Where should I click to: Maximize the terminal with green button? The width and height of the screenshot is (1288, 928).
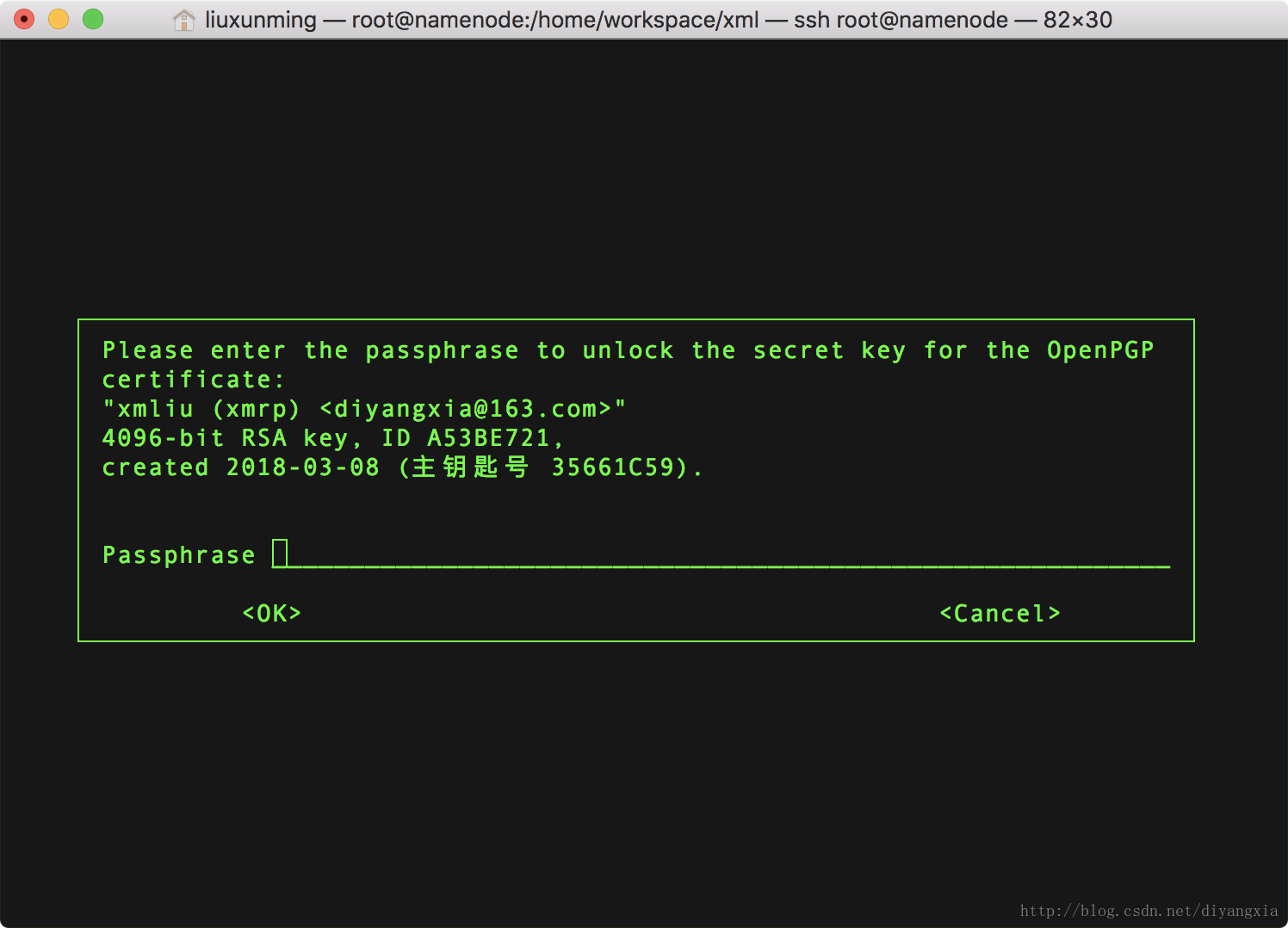(x=93, y=19)
